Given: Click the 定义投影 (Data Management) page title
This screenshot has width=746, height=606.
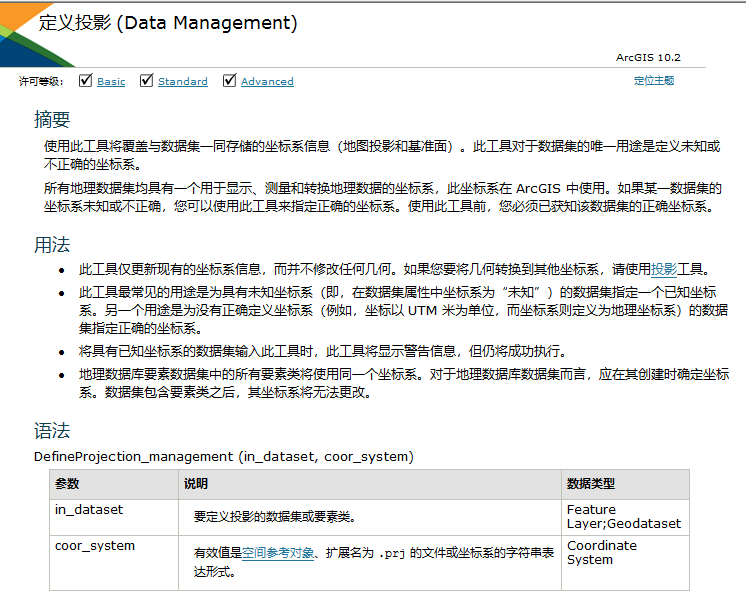Looking at the screenshot, I should point(168,22).
